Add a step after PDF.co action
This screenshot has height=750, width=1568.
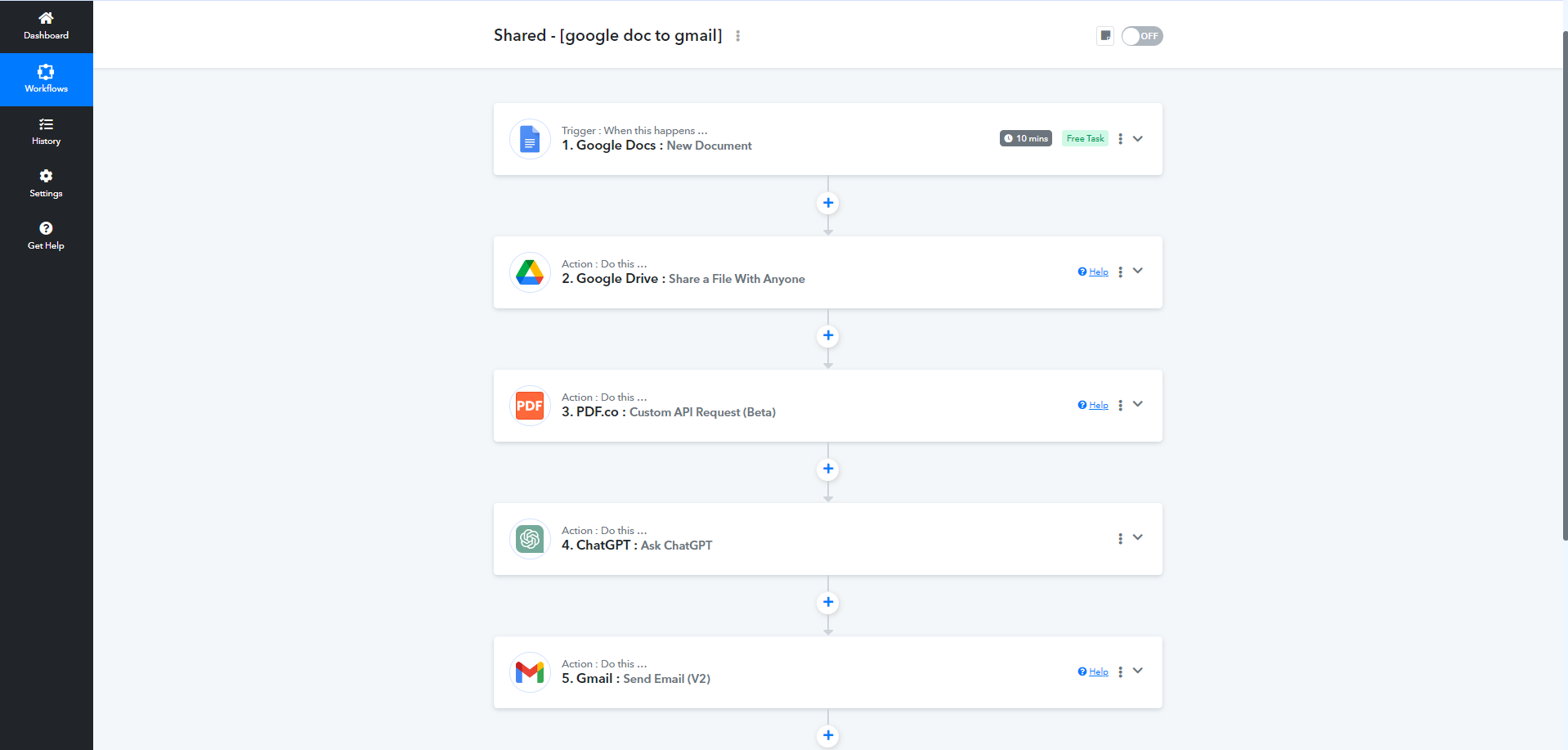tap(828, 469)
